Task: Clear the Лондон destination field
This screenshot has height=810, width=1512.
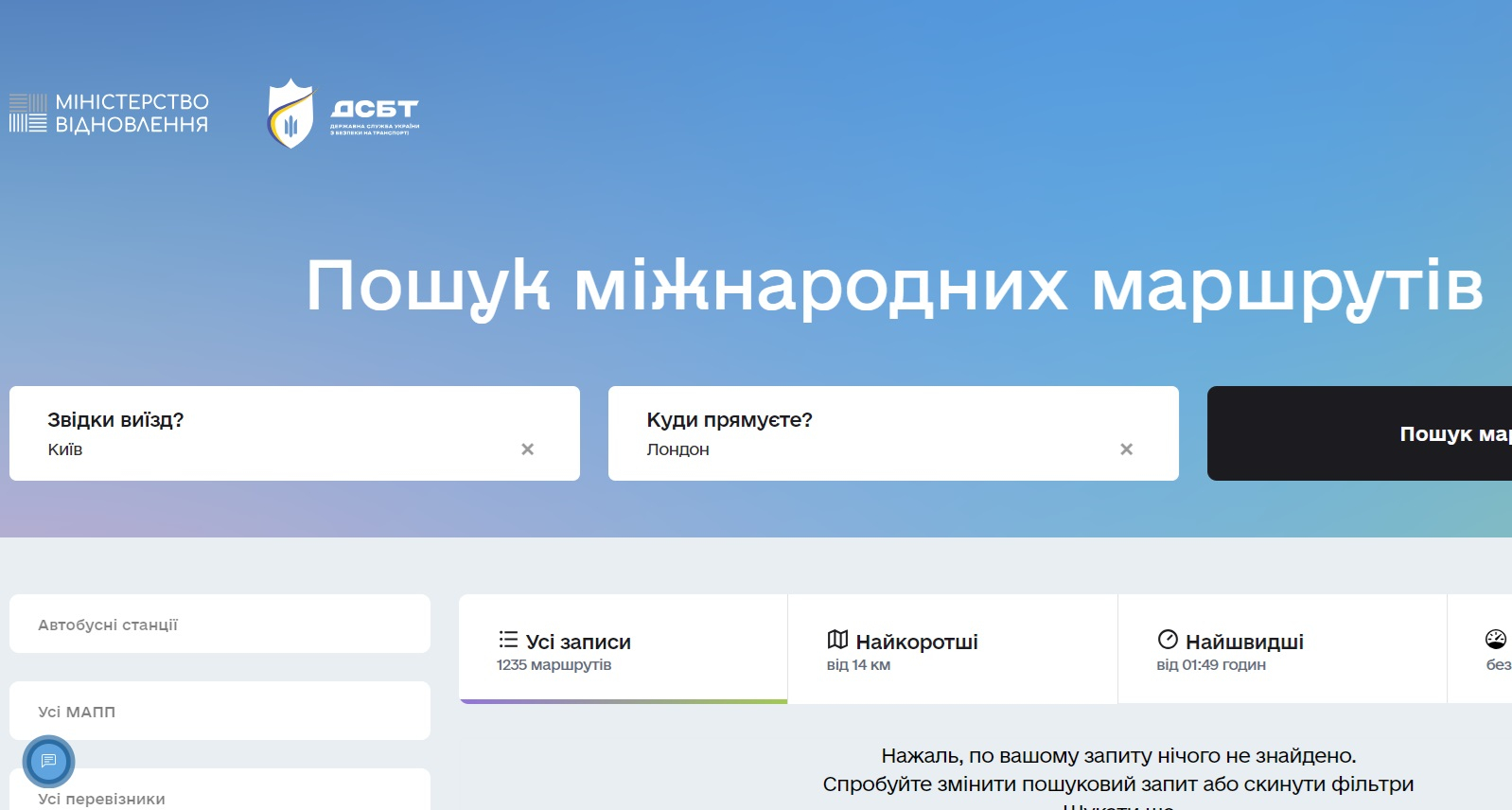Action: [x=1126, y=449]
